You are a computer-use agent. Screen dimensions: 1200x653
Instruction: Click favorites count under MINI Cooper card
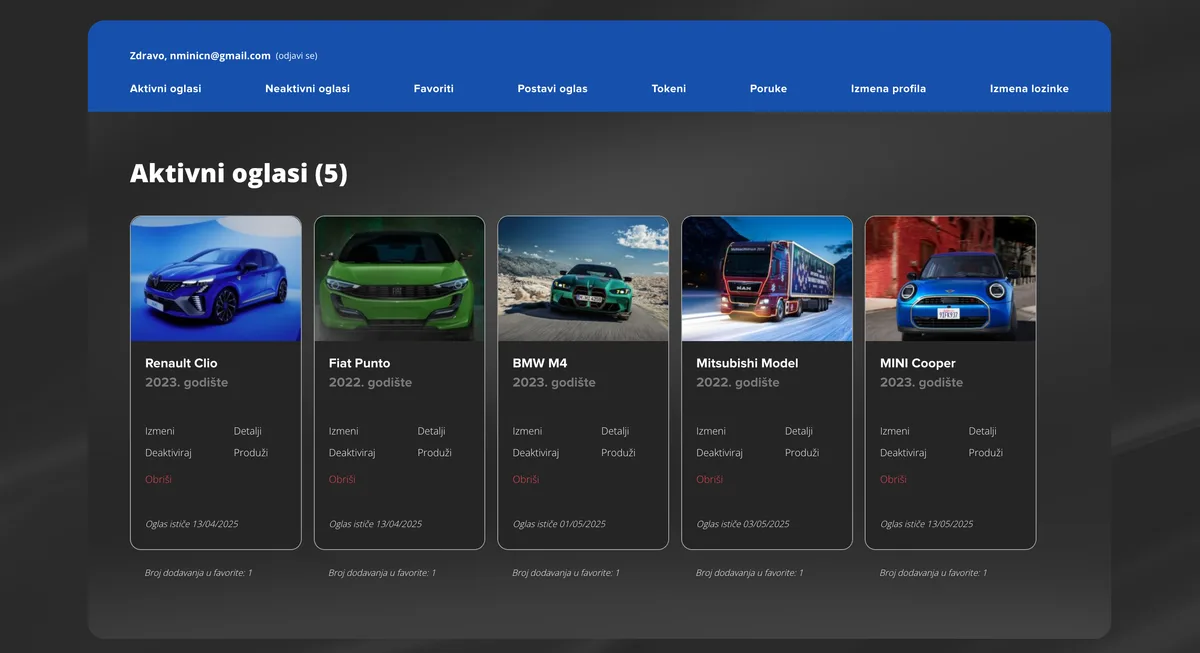tap(933, 573)
